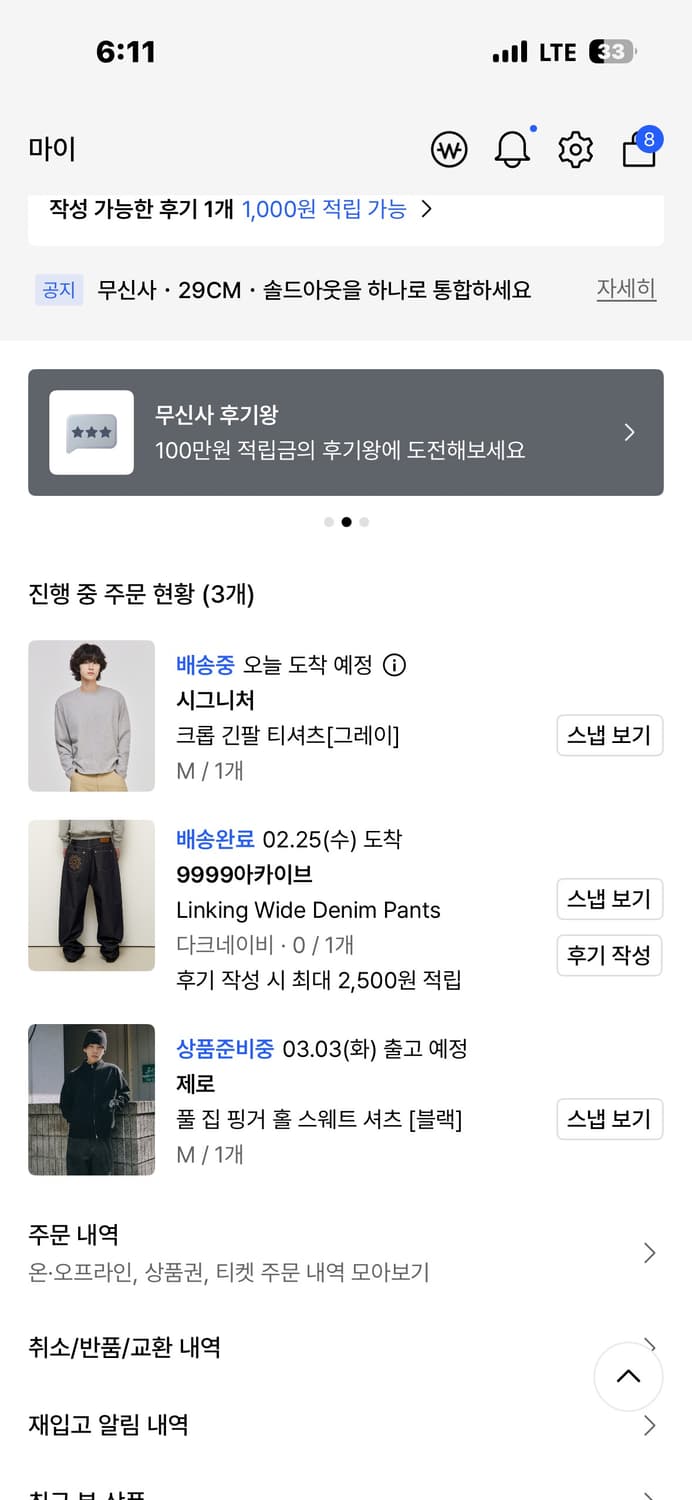
Task: Open the 무신사 후기왕 banner arrow
Action: (629, 432)
